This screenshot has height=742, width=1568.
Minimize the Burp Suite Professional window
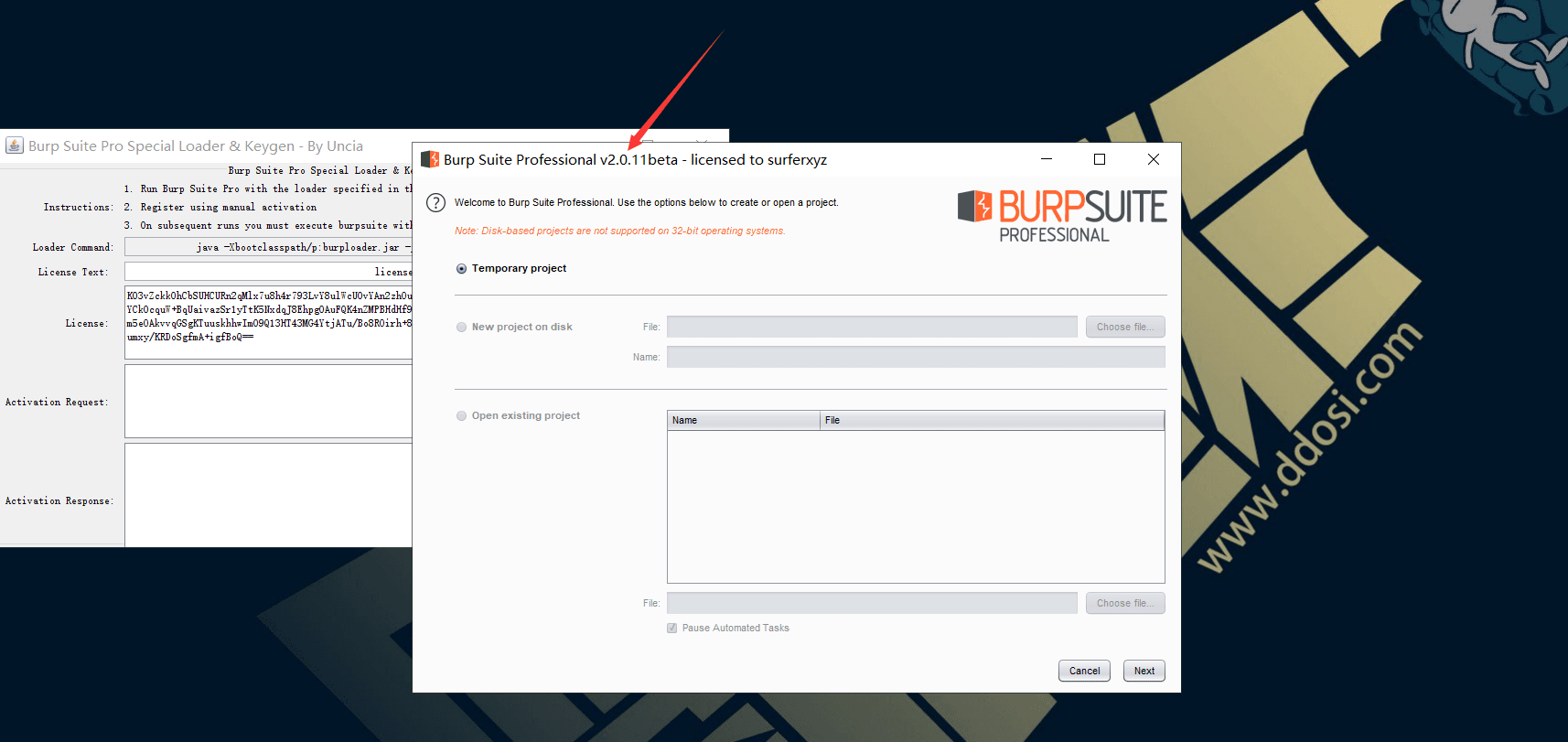(x=1047, y=159)
